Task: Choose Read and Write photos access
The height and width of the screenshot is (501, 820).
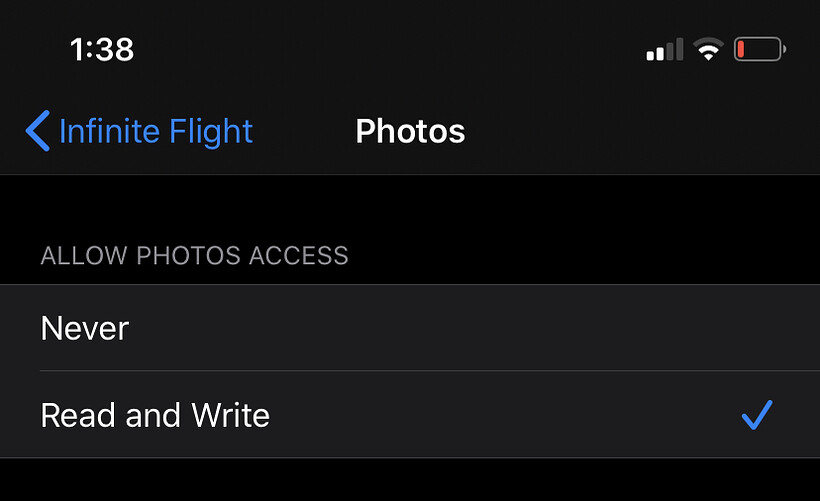Action: coord(155,415)
